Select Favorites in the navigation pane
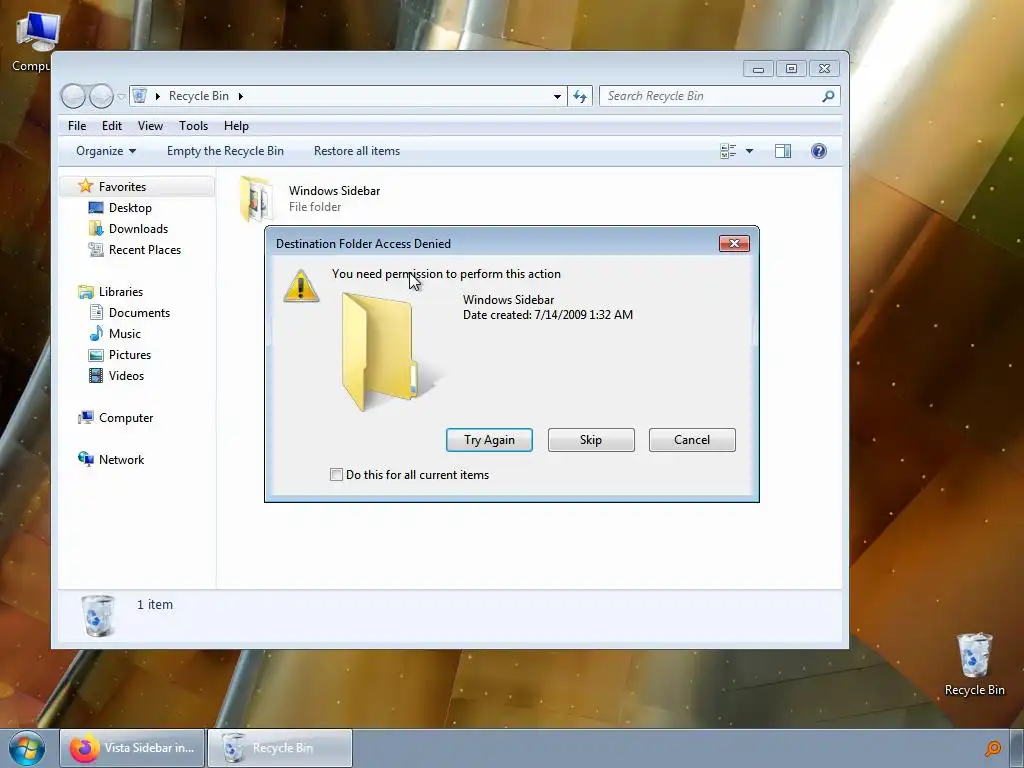The height and width of the screenshot is (768, 1024). tap(122, 187)
